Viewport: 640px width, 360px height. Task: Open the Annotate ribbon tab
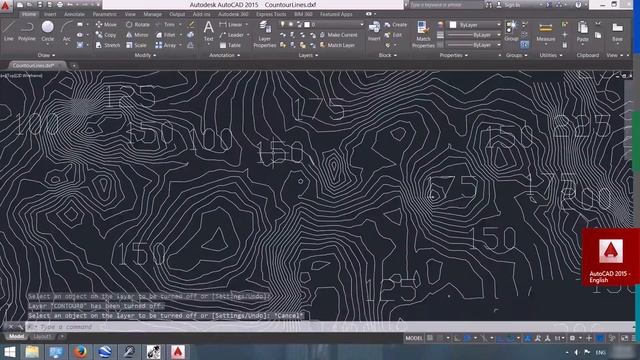coord(75,14)
